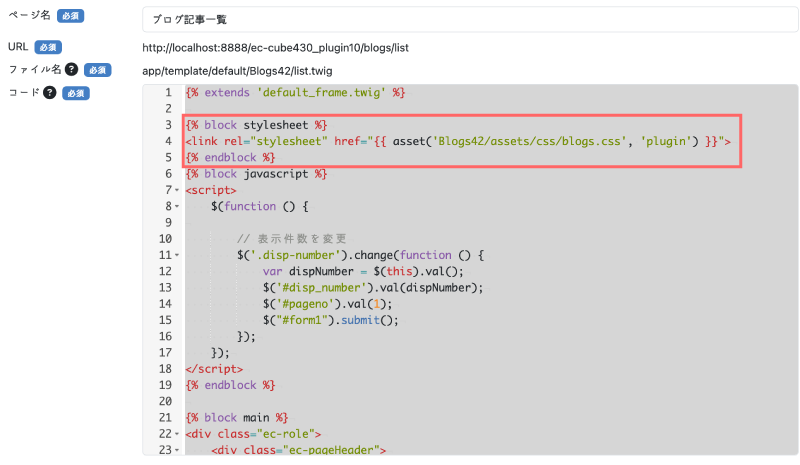The image size is (800, 465).
Task: Click the link rel stylesheet code line
Action: pos(458,141)
